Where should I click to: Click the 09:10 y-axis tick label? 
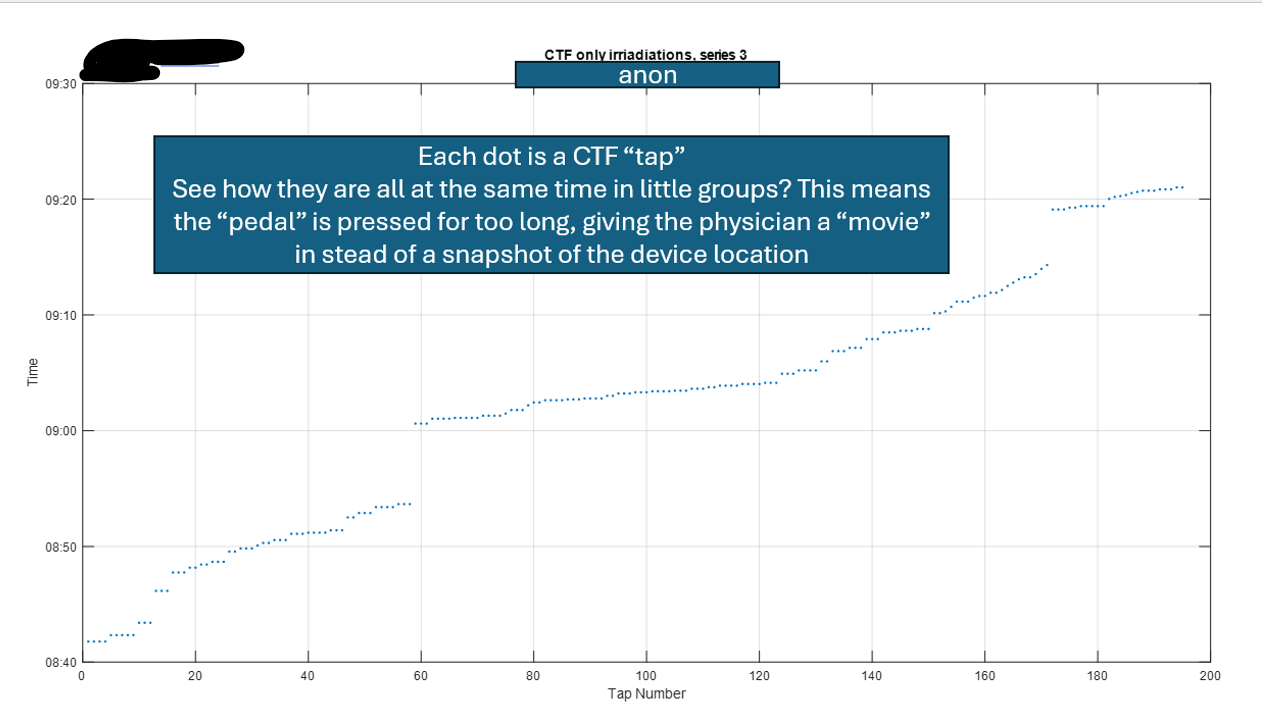pos(62,315)
